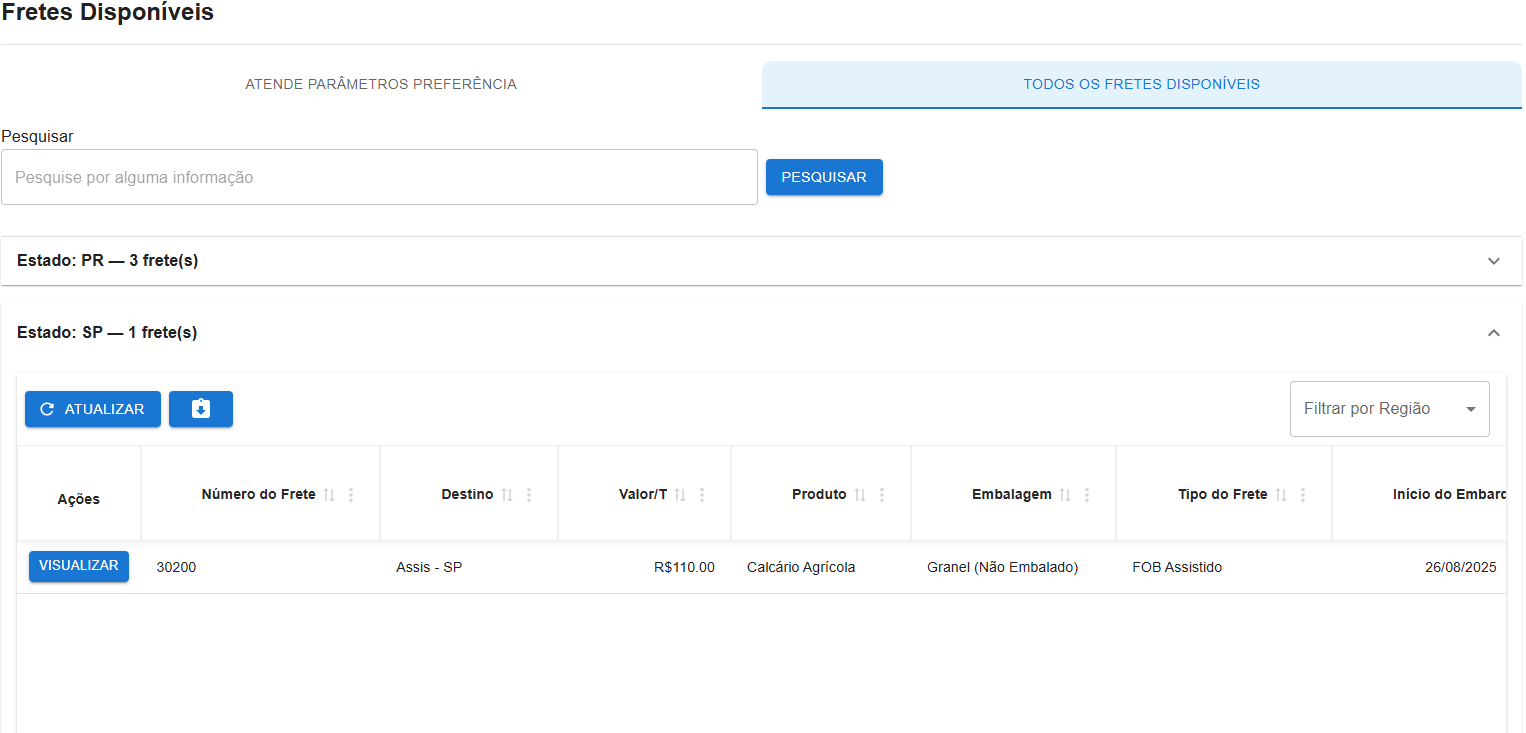Click the Atualizar refresh button
1526x733 pixels.
pyautogui.click(x=93, y=409)
